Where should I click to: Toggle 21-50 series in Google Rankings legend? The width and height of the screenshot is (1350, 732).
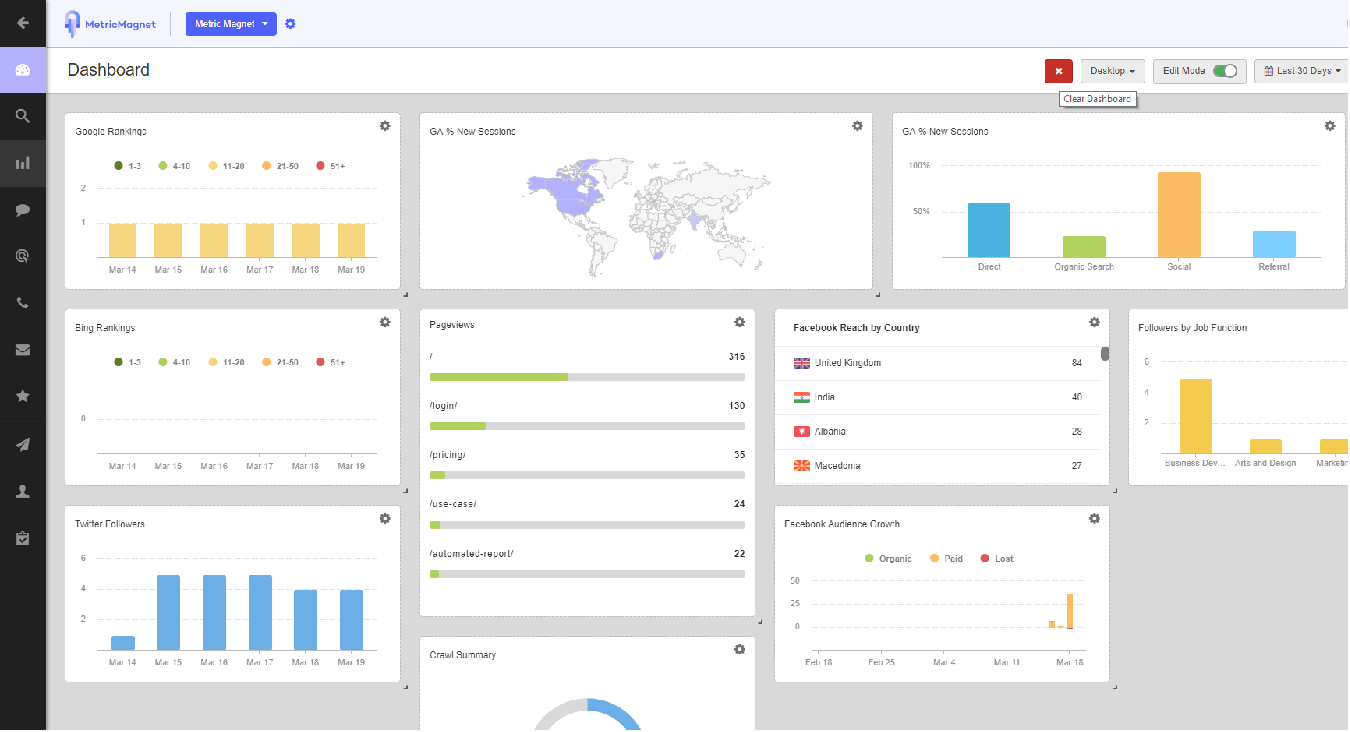pyautogui.click(x=280, y=165)
